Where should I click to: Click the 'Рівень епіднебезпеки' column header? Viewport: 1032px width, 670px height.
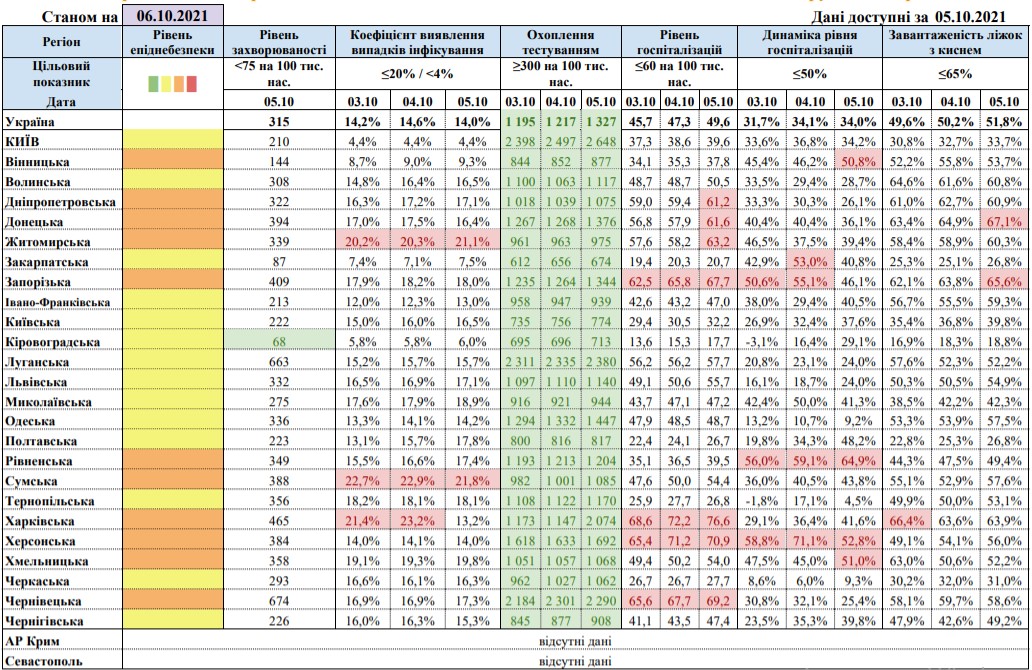tap(171, 41)
